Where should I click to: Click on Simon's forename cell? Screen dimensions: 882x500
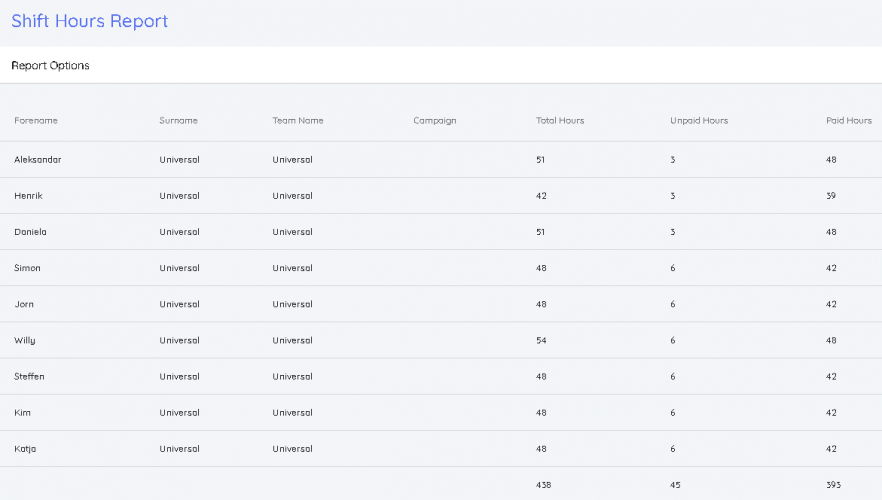click(x=27, y=268)
